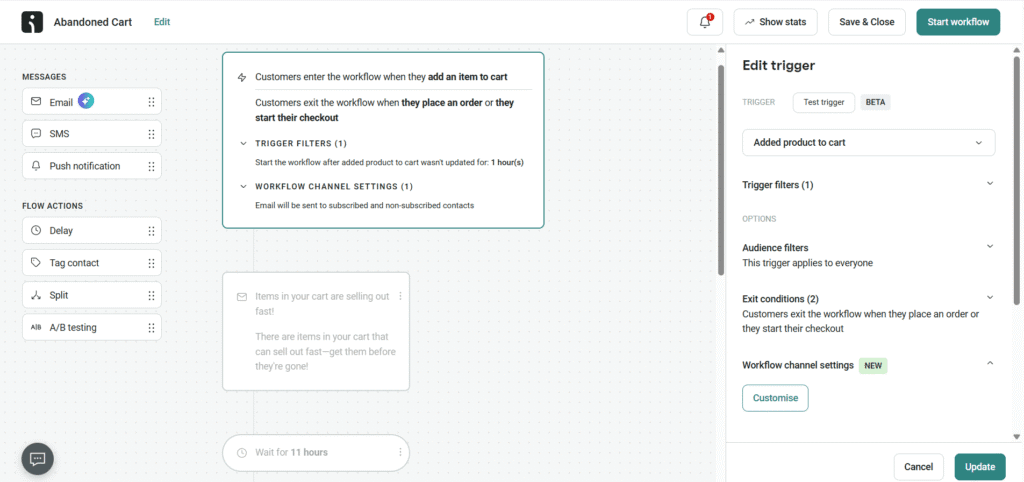This screenshot has width=1024, height=482.
Task: Open the Wait step options menu
Action: [x=400, y=452]
